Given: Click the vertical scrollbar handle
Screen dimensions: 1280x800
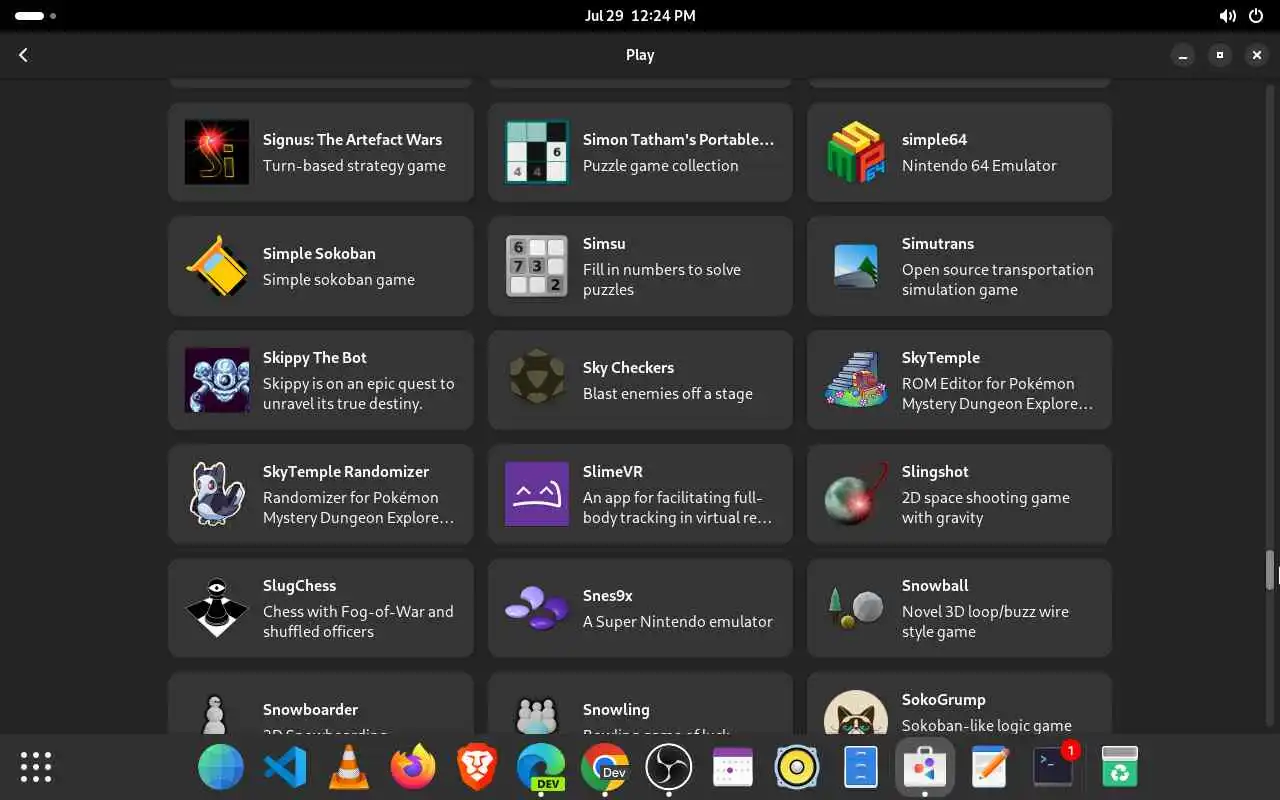Looking at the screenshot, I should click(1270, 570).
